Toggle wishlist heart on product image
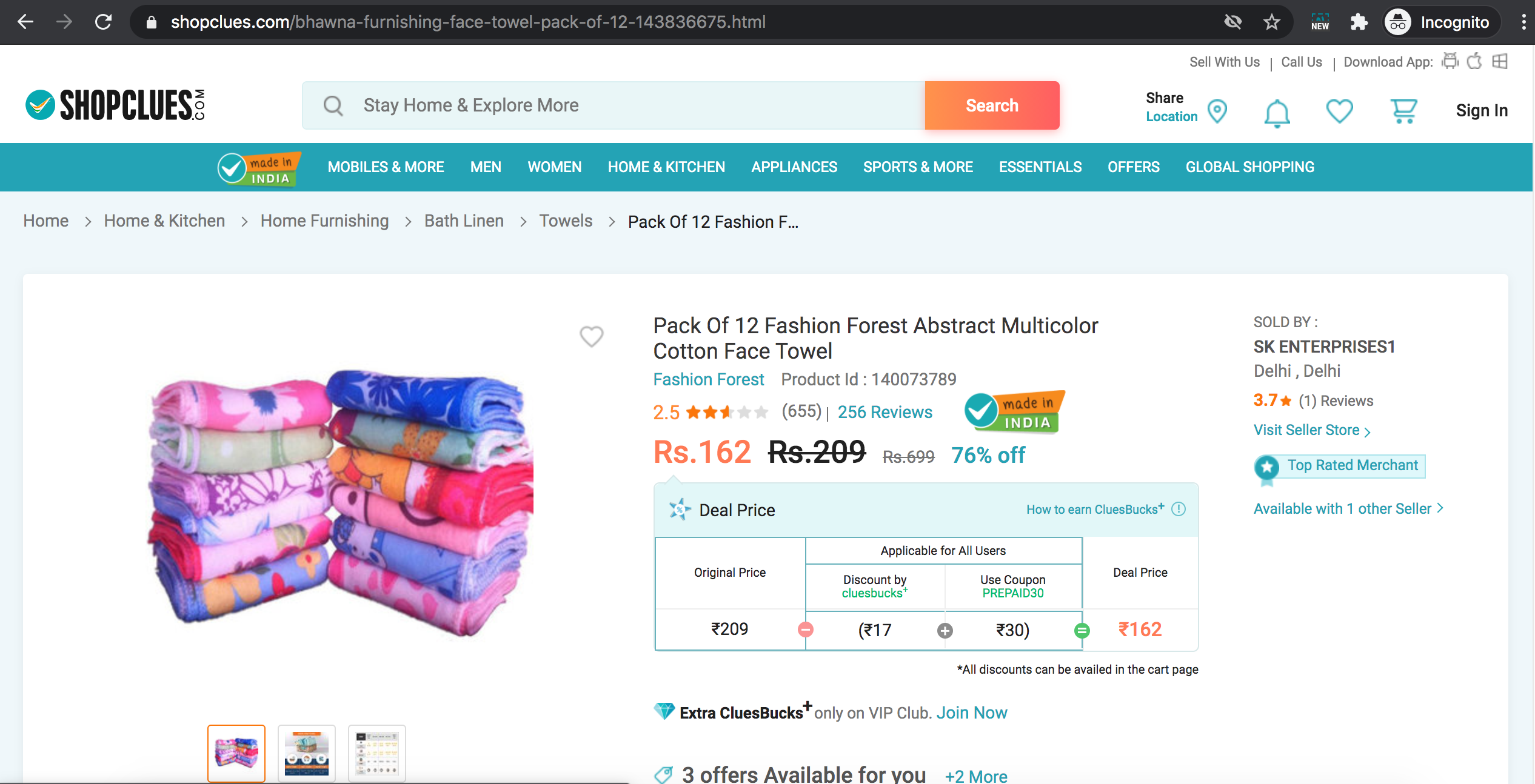1535x784 pixels. (x=591, y=336)
